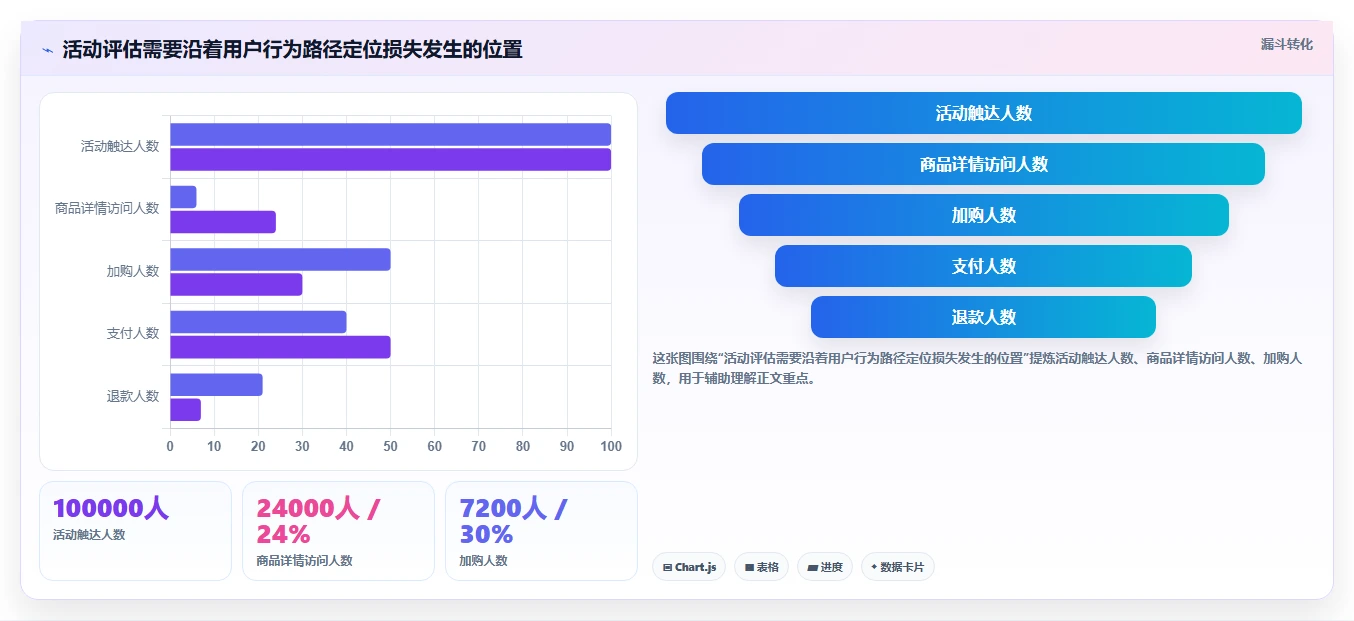Click the purple bar for 支付人数
This screenshot has height=621, width=1354.
click(280, 347)
